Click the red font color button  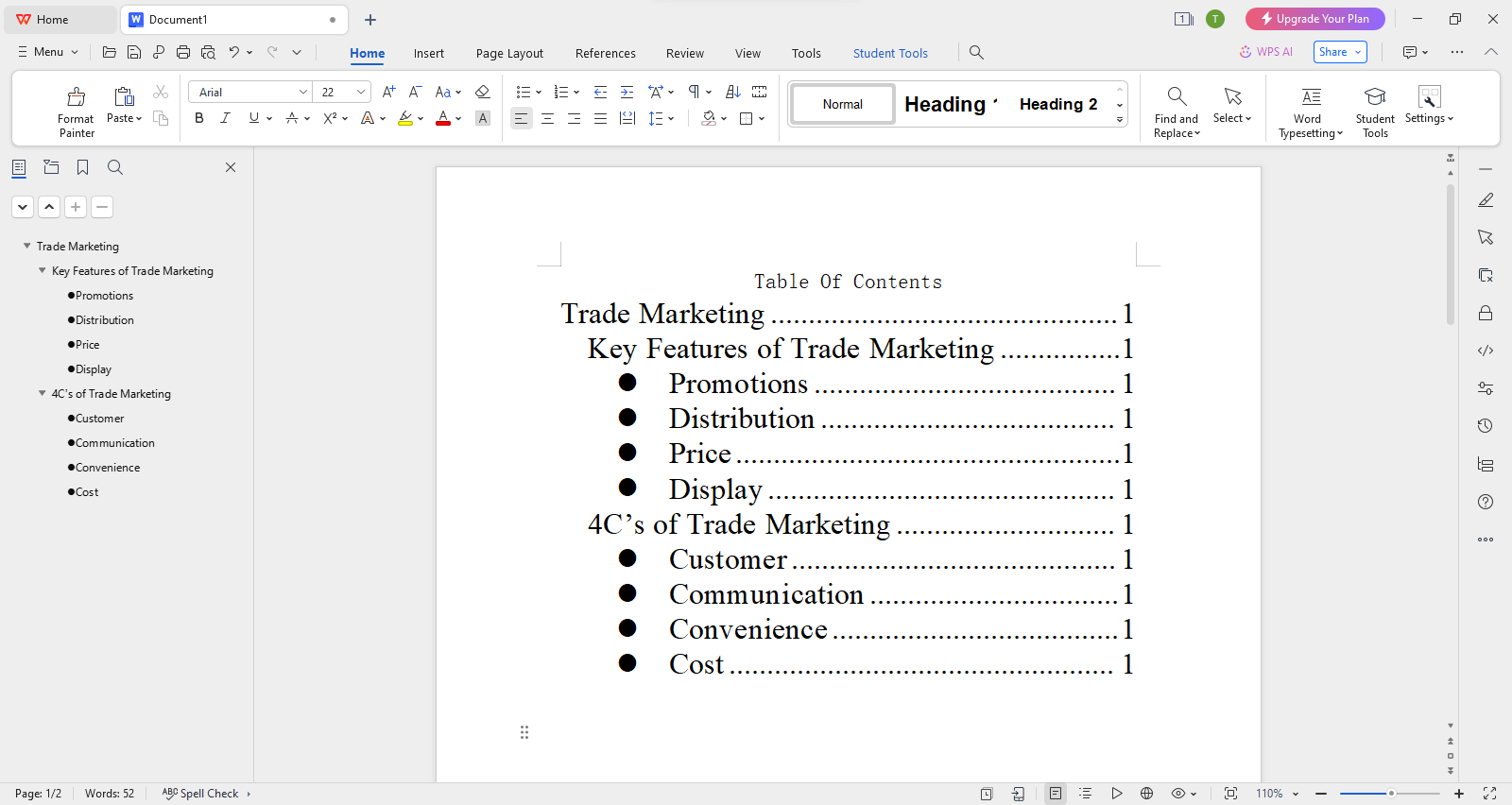[x=443, y=118]
